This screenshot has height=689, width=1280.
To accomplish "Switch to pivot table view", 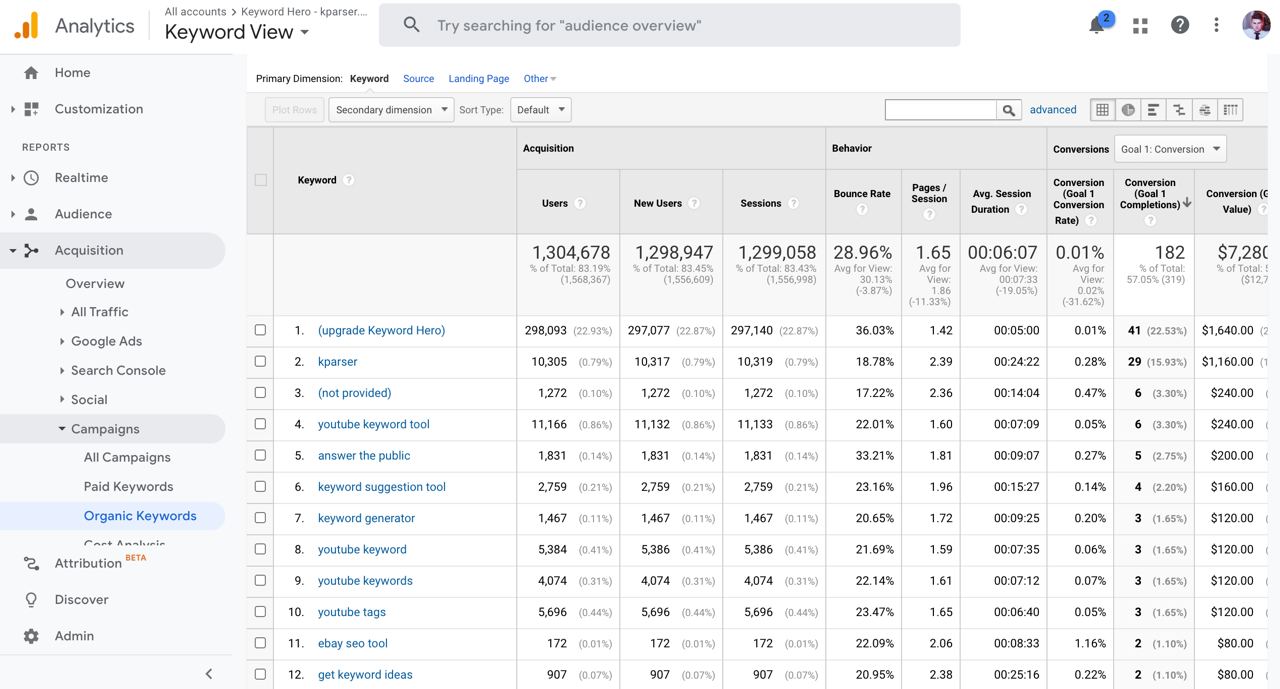I will click(1230, 110).
